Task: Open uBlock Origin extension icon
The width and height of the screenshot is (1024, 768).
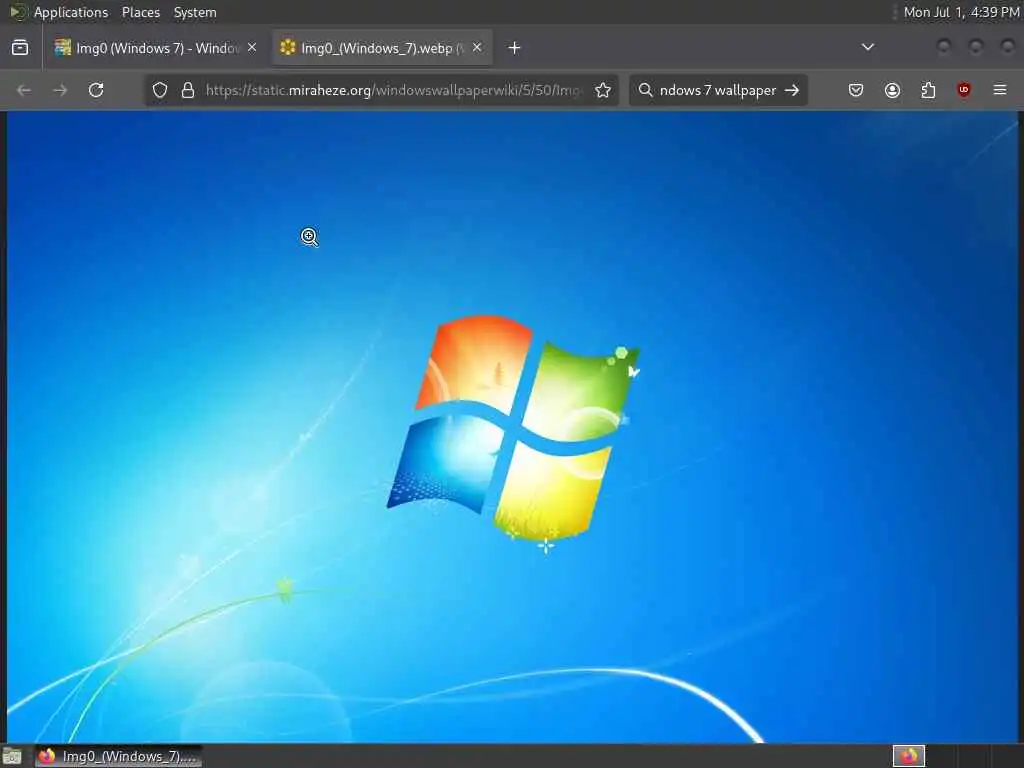Action: [x=964, y=90]
